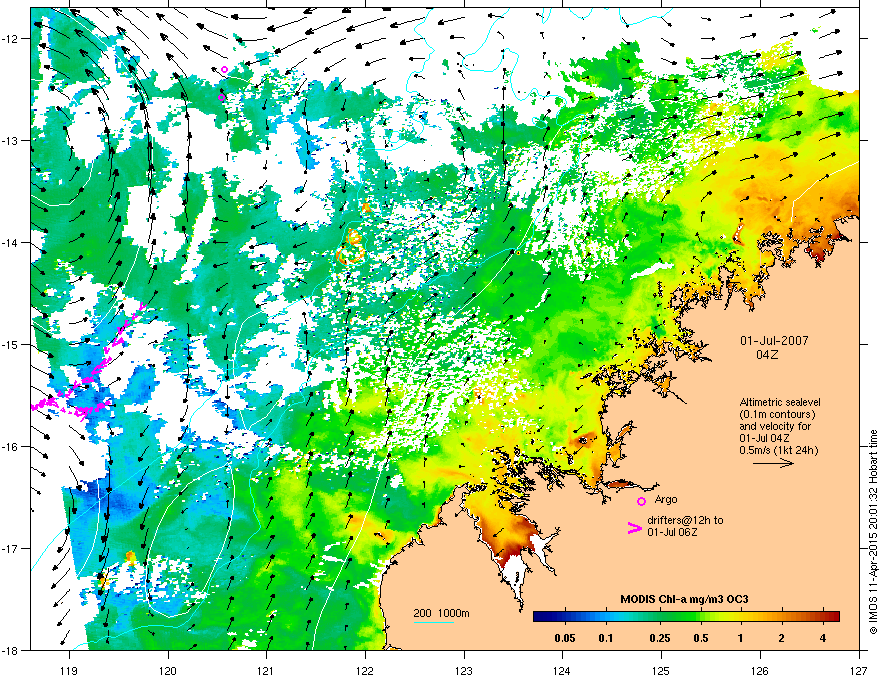The image size is (880, 680).
Task: Click the magenta drifter arrowhead legend symbol
Action: pyautogui.click(x=635, y=527)
